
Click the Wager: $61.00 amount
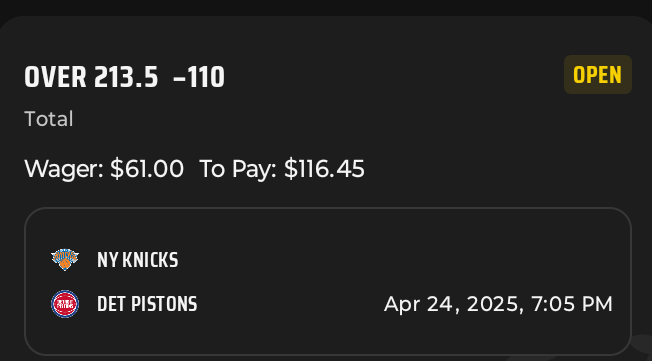coord(104,169)
